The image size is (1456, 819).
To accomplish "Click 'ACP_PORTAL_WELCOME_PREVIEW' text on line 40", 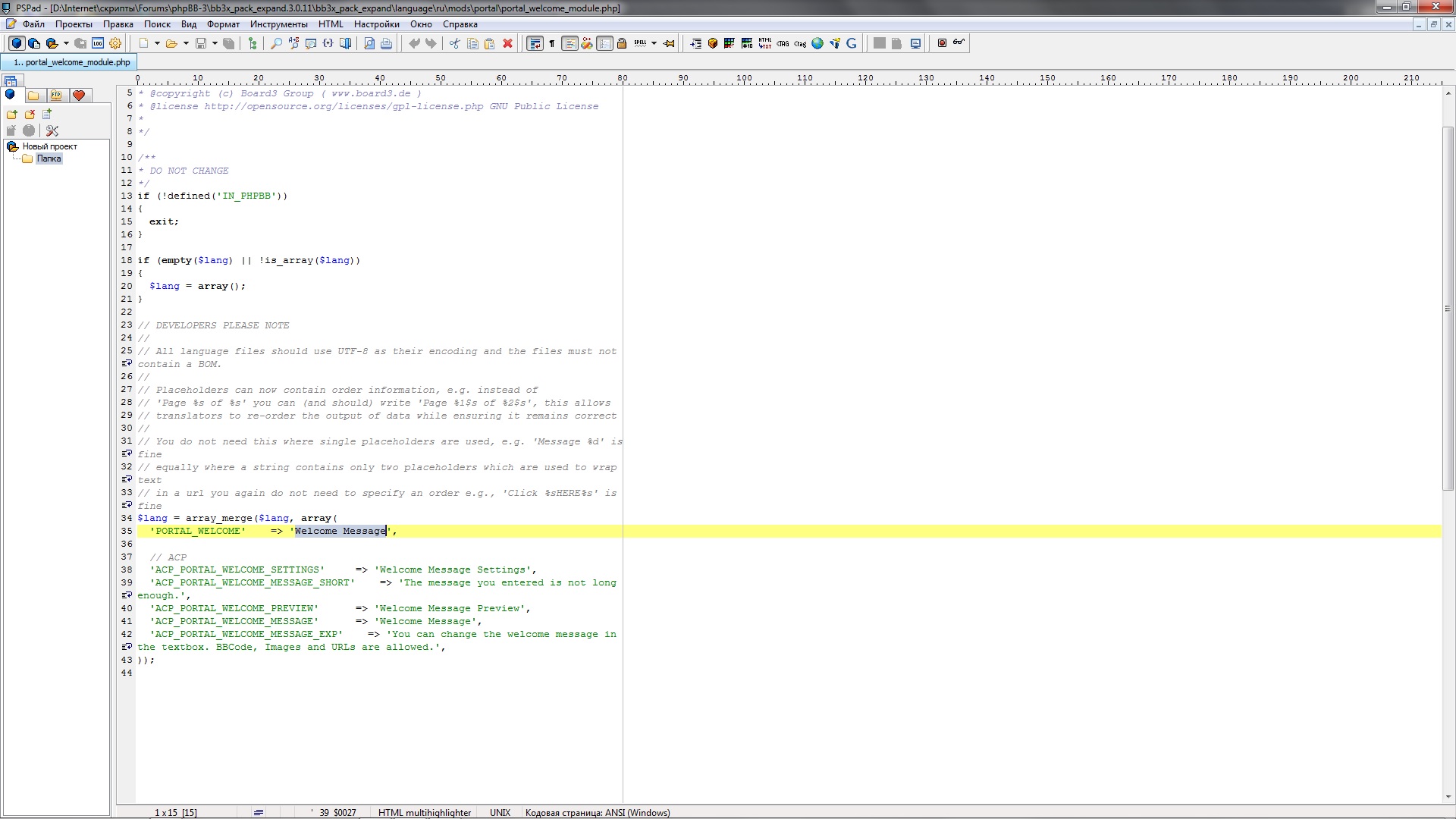I will tap(234, 608).
